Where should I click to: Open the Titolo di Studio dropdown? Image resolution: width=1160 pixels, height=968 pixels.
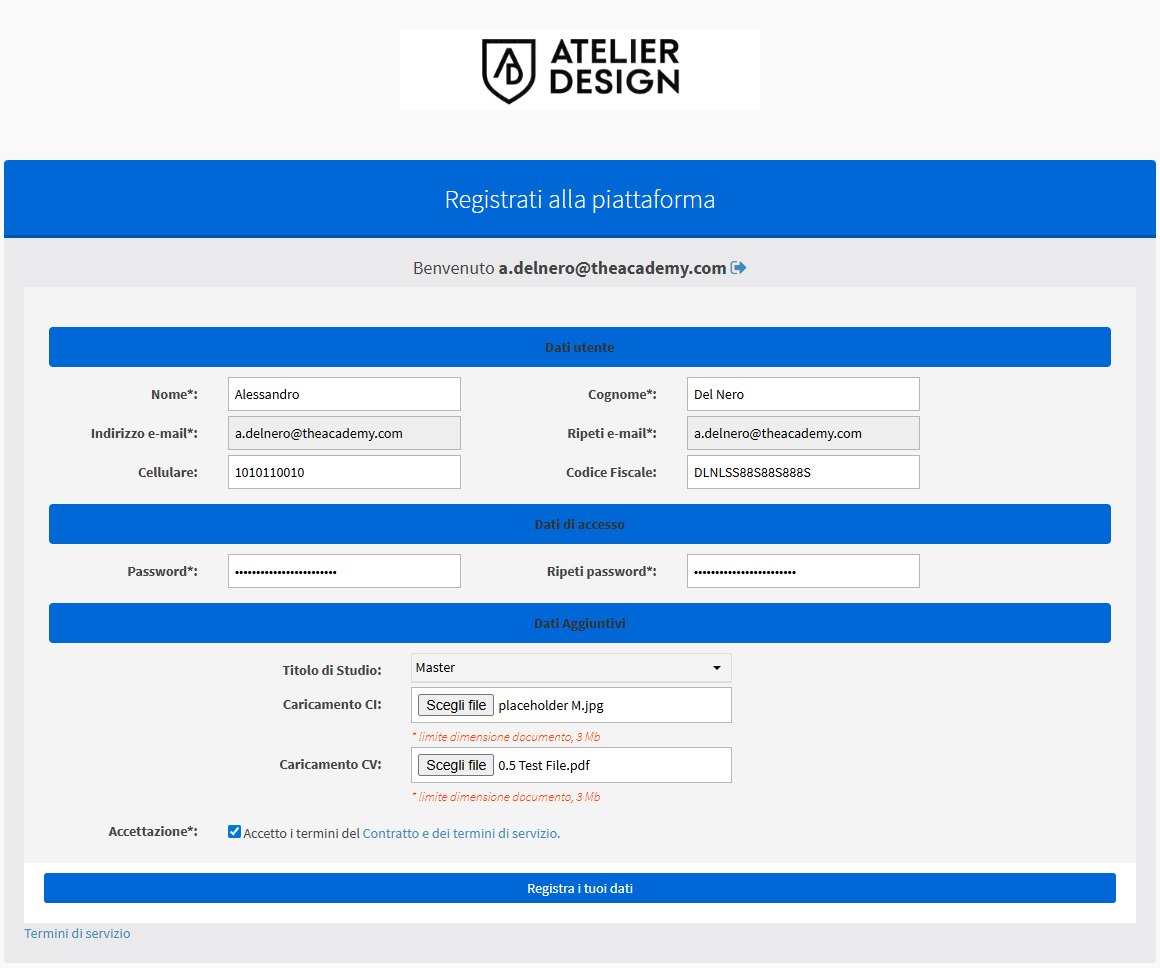pos(571,668)
